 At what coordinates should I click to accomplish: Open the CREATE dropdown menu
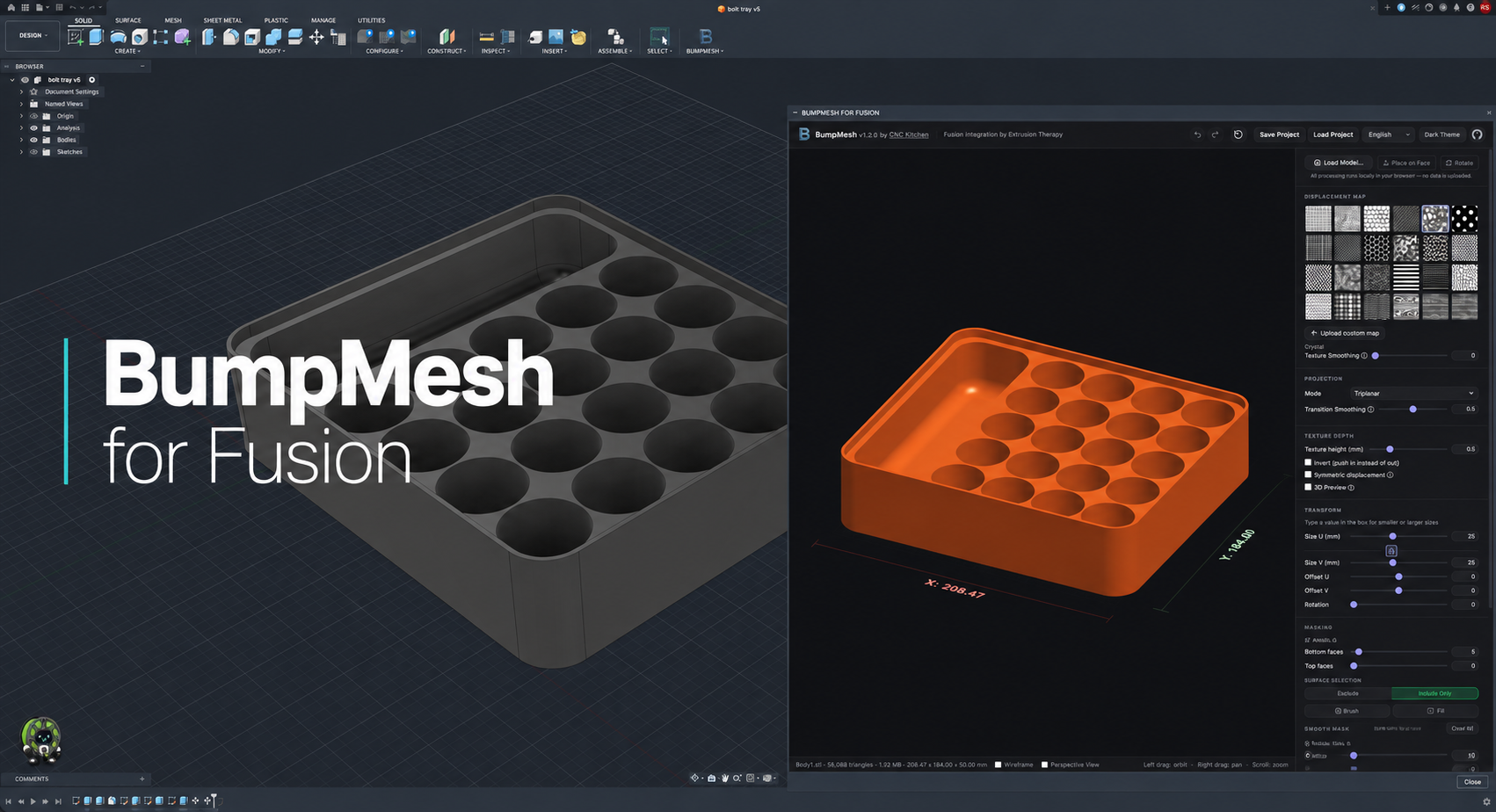(127, 51)
